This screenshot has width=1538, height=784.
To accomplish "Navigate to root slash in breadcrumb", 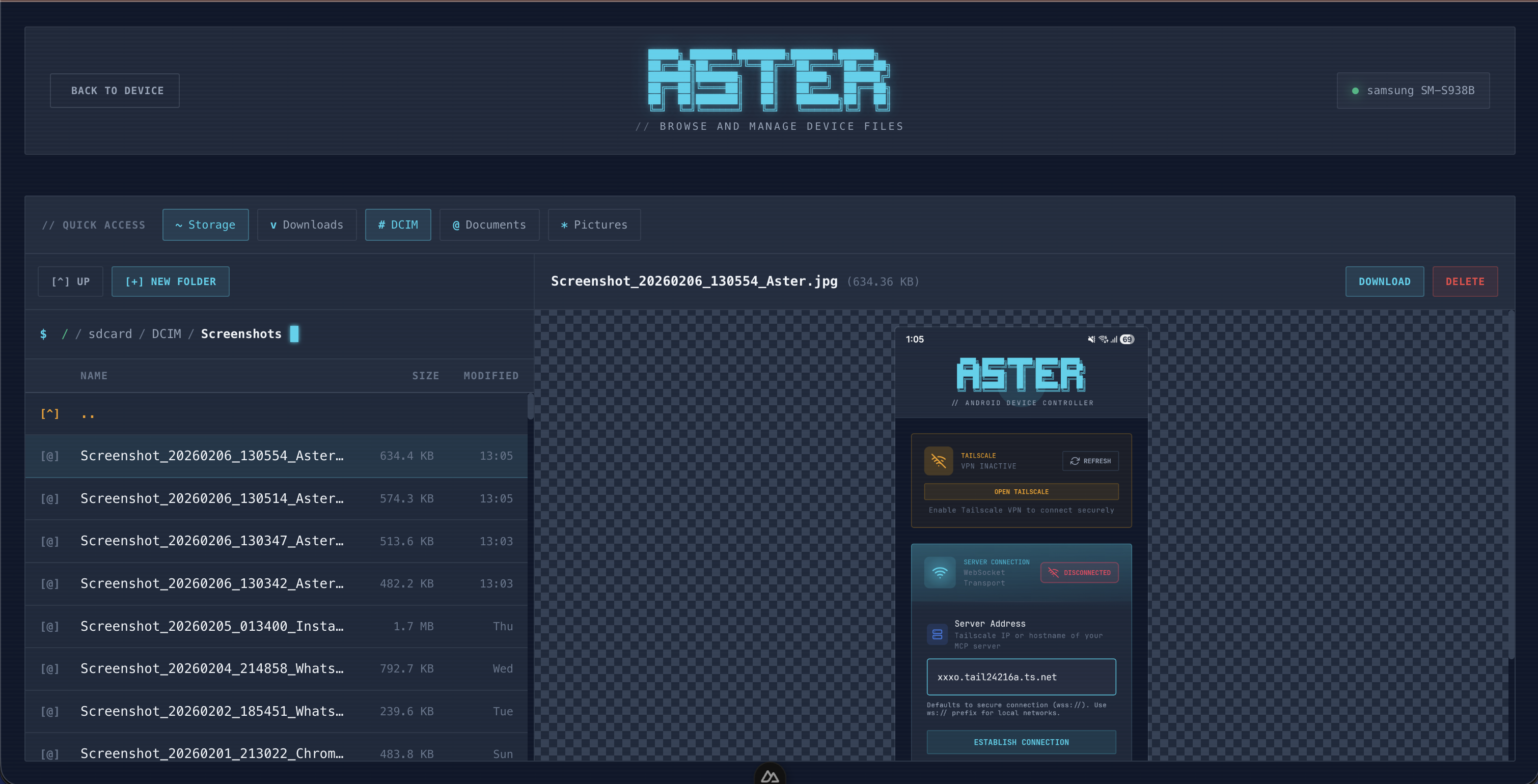I will coord(65,334).
